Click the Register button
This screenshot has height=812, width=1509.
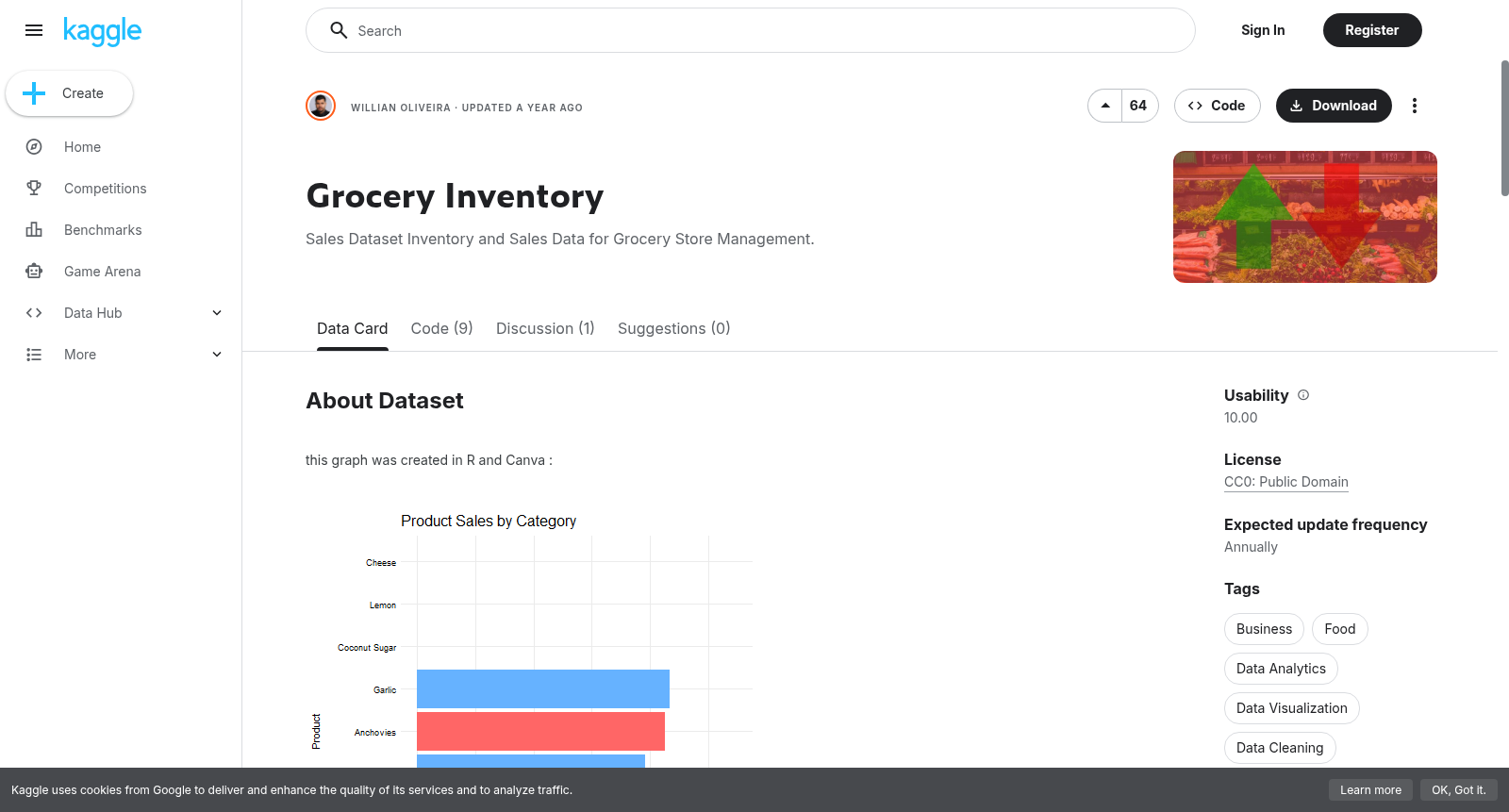[x=1372, y=30]
